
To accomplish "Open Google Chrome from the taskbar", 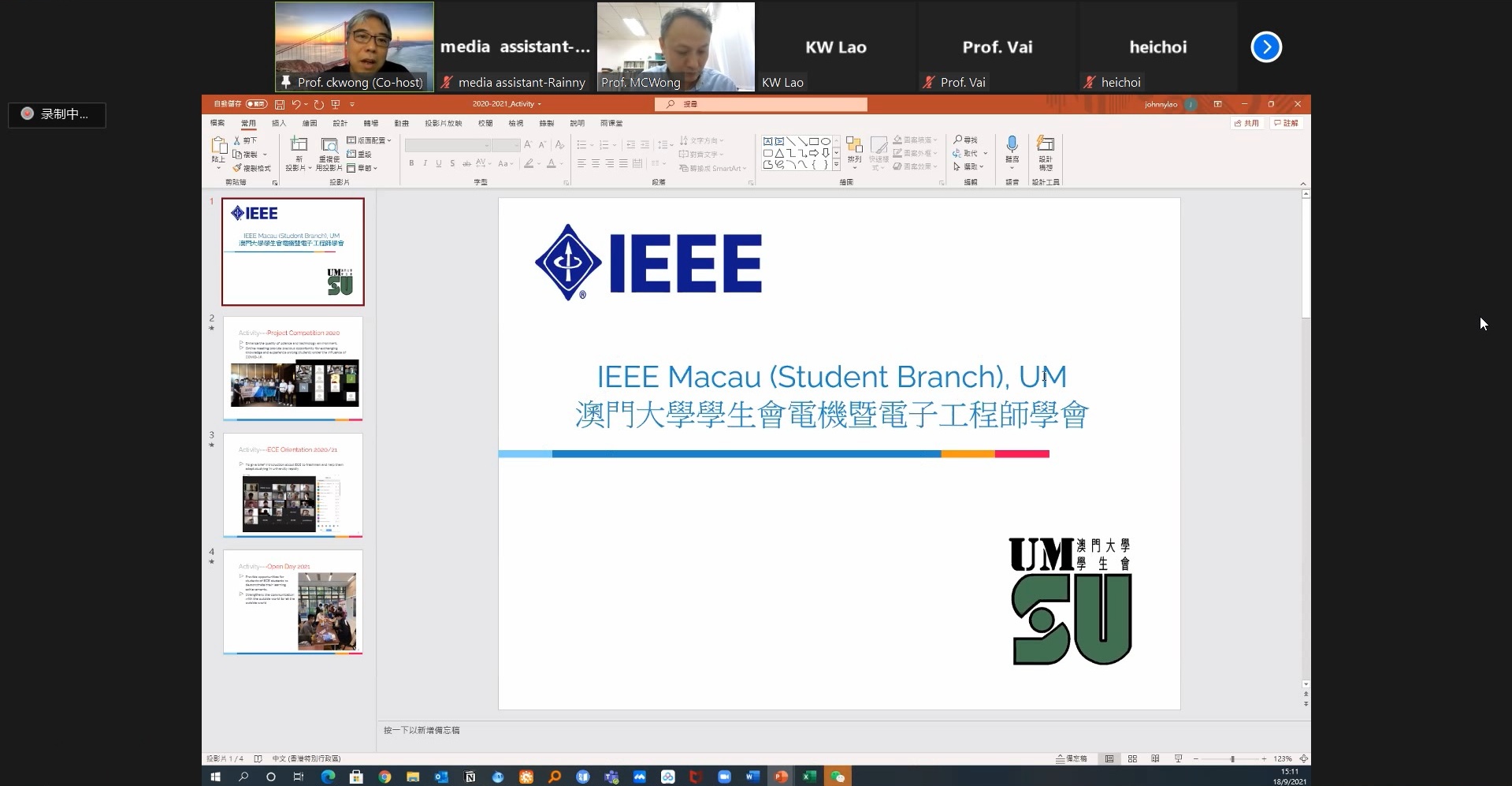I will coord(385,777).
